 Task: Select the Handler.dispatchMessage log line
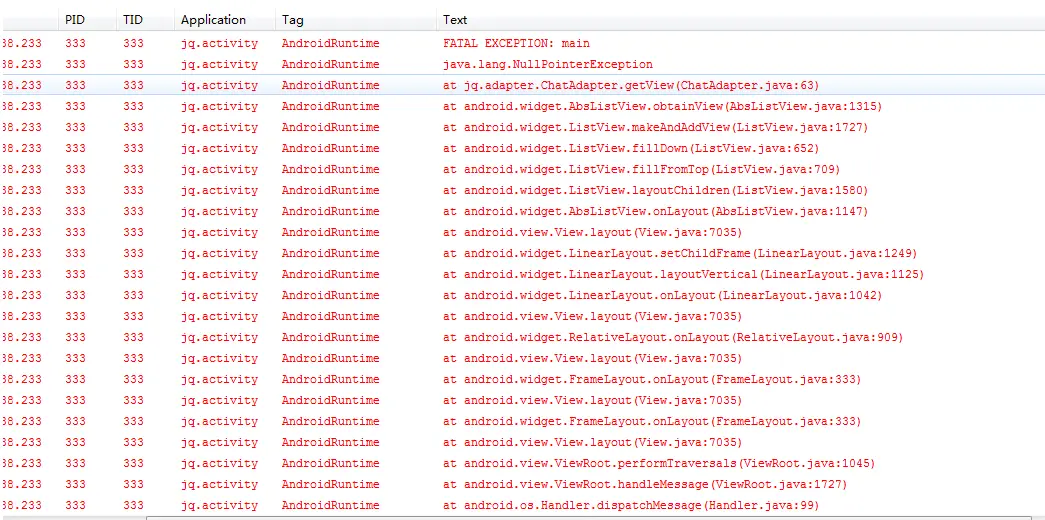pyautogui.click(x=522, y=505)
